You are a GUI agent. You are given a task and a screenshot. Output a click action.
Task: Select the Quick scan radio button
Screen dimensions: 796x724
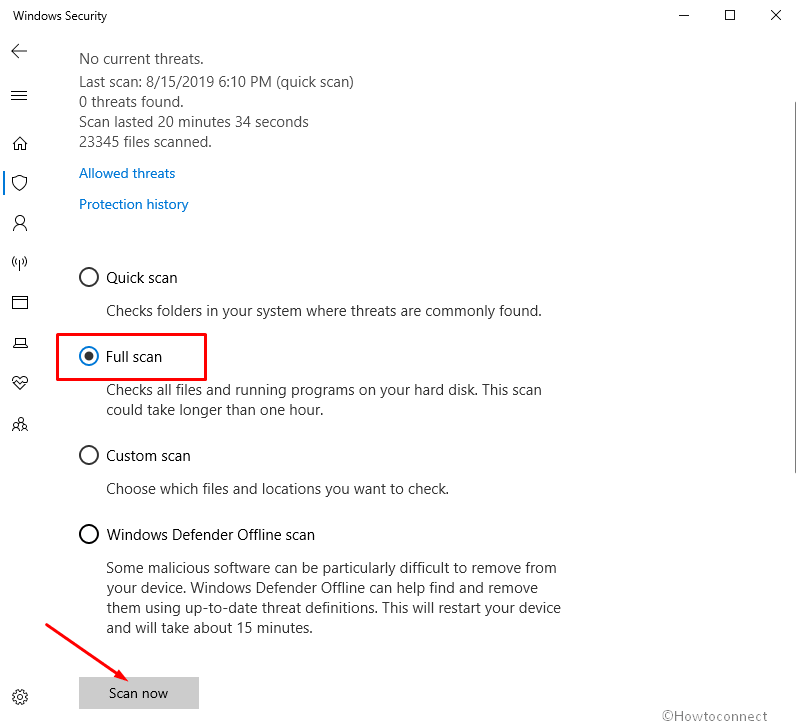(x=89, y=277)
